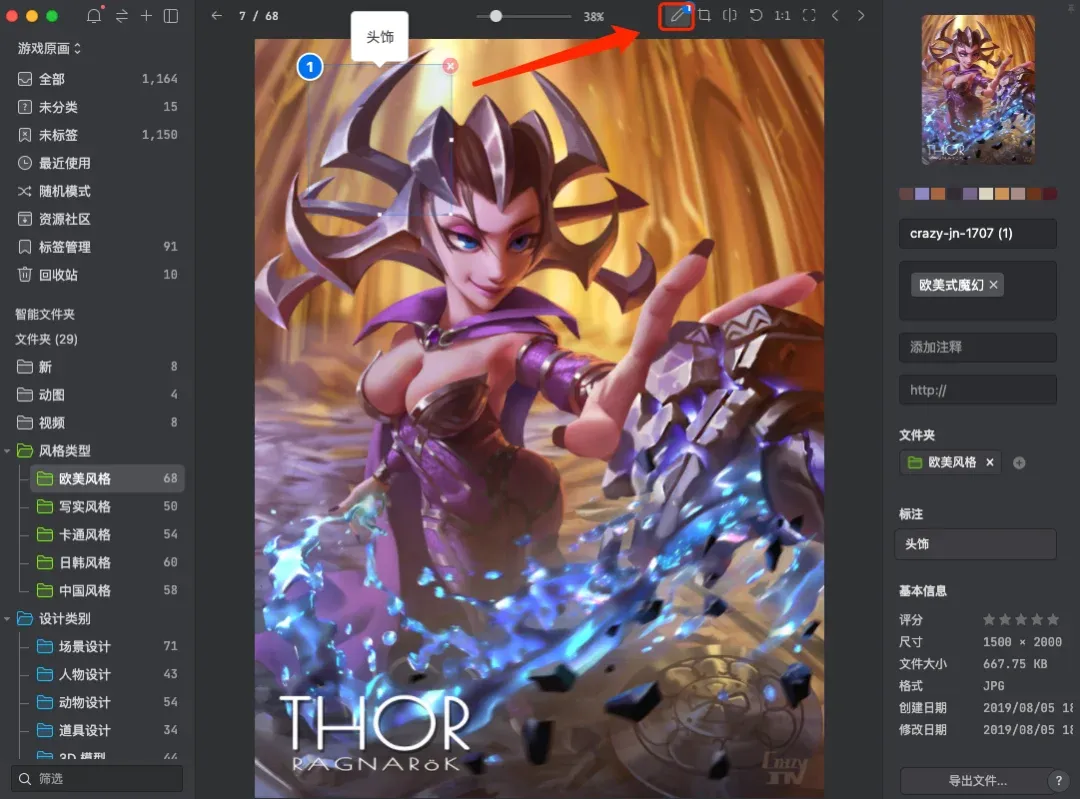1080x799 pixels.
Task: Toggle the annotation pencil tool
Action: (676, 15)
